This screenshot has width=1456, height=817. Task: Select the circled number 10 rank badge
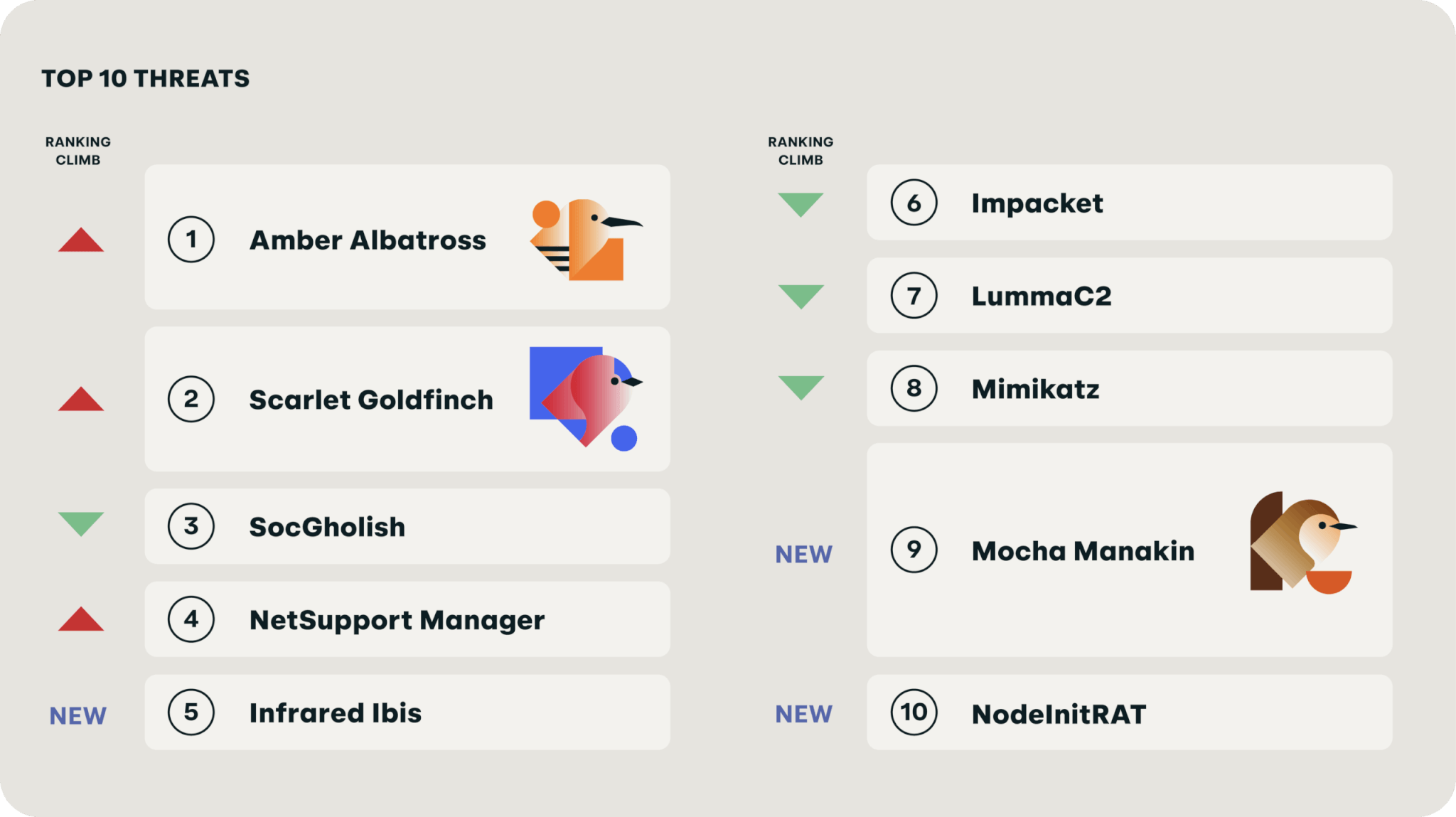pos(914,712)
